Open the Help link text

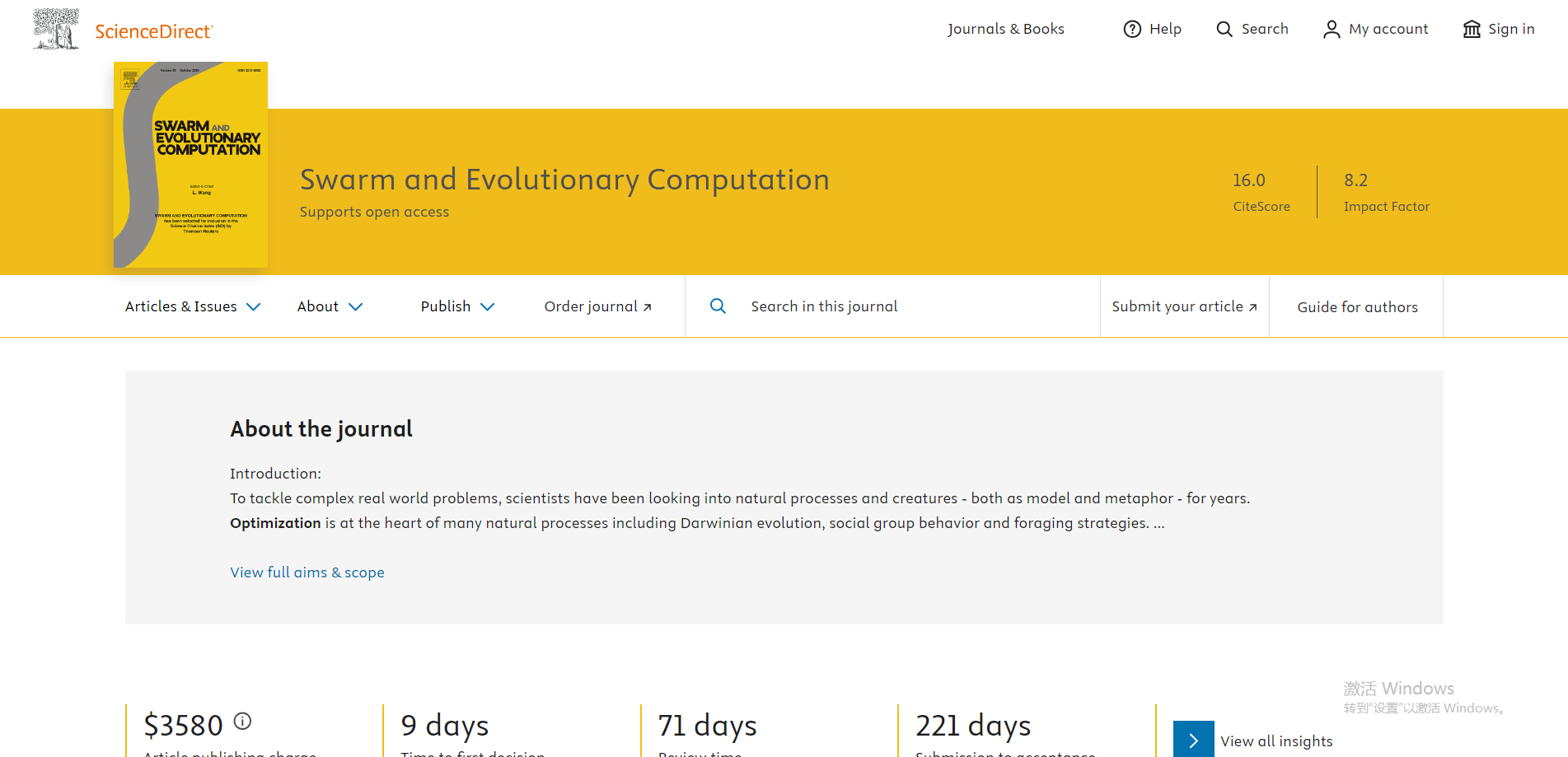pyautogui.click(x=1165, y=29)
